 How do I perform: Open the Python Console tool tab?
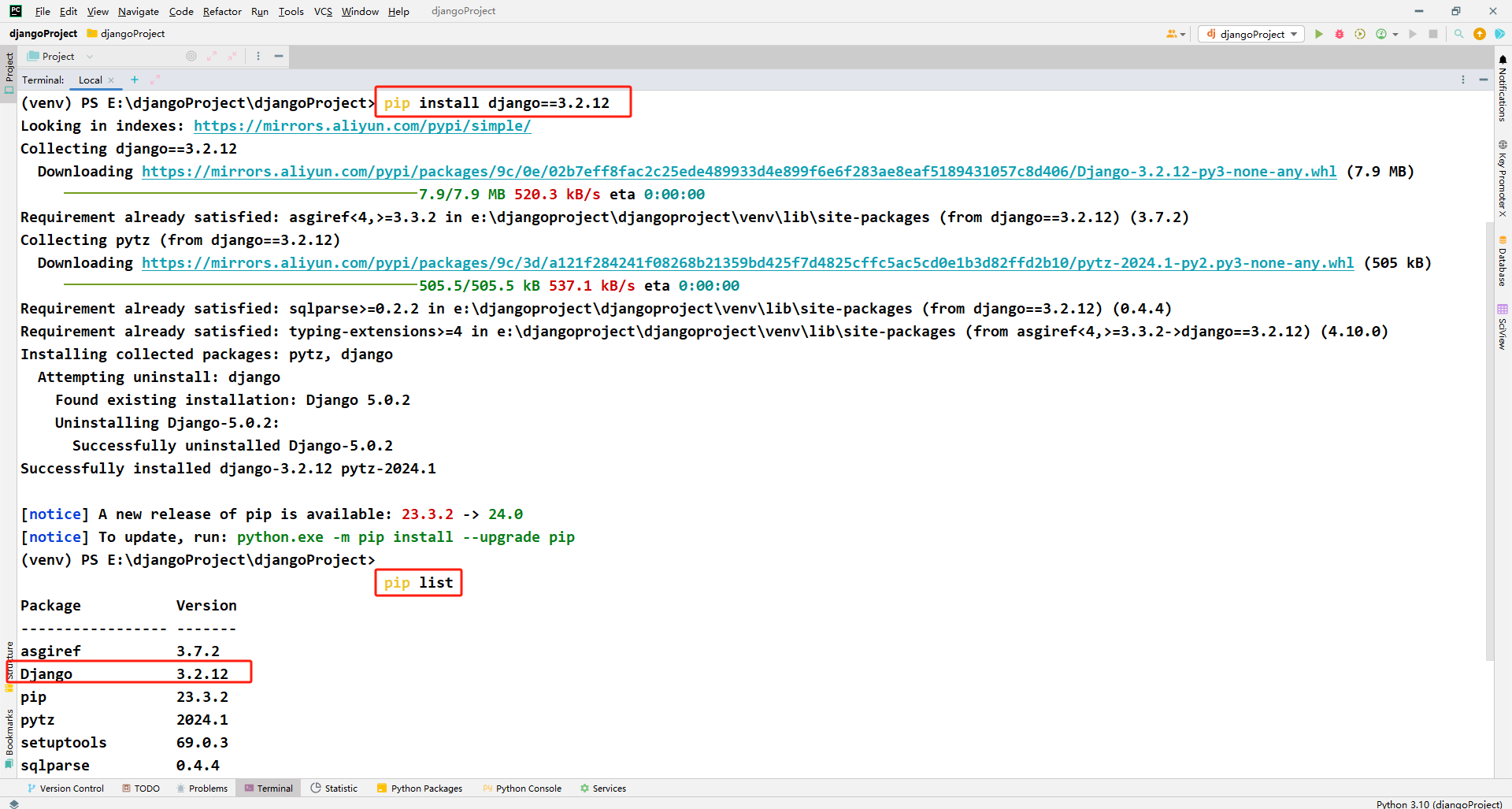pos(522,788)
